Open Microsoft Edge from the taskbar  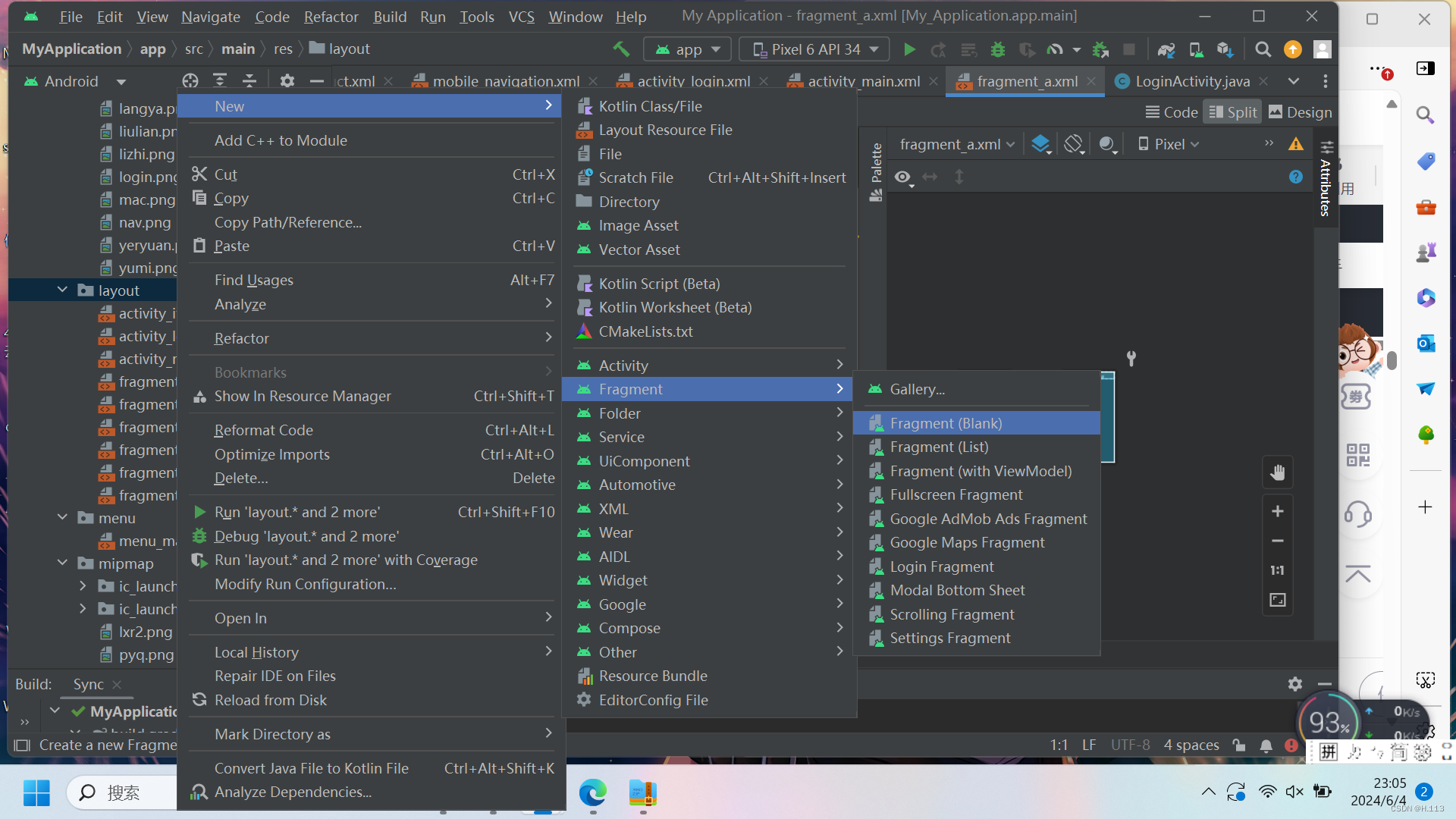[x=592, y=792]
